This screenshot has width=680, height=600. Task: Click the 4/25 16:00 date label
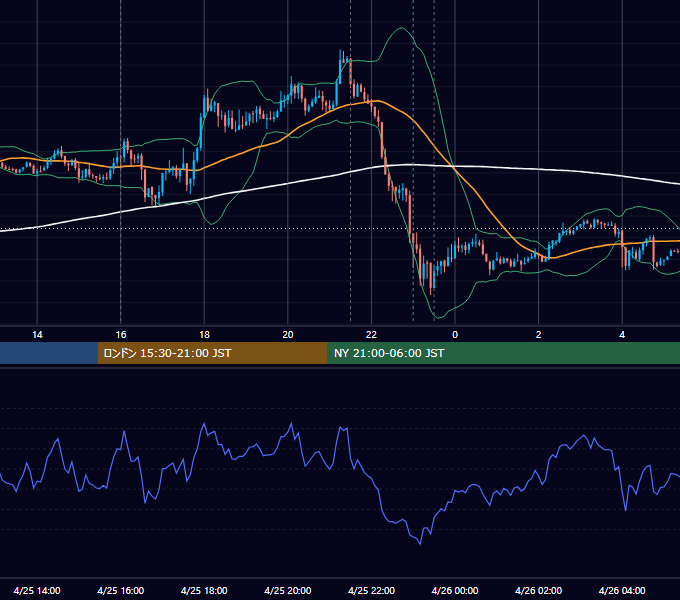[121, 590]
